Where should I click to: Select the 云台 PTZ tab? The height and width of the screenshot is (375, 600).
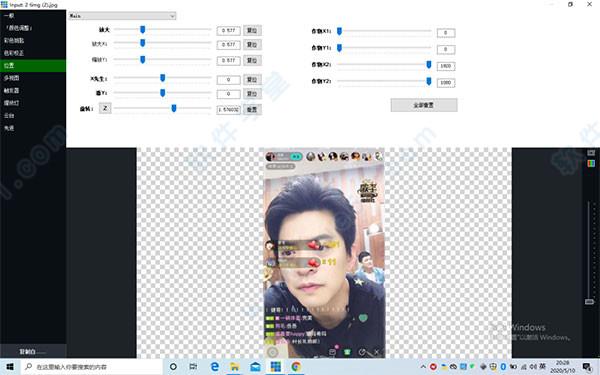[x=33, y=116]
